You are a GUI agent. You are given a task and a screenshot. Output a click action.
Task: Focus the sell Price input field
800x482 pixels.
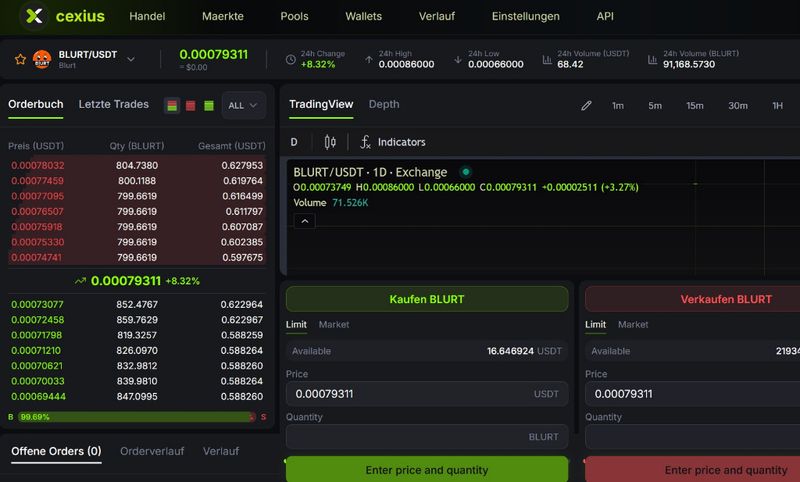tap(692, 394)
